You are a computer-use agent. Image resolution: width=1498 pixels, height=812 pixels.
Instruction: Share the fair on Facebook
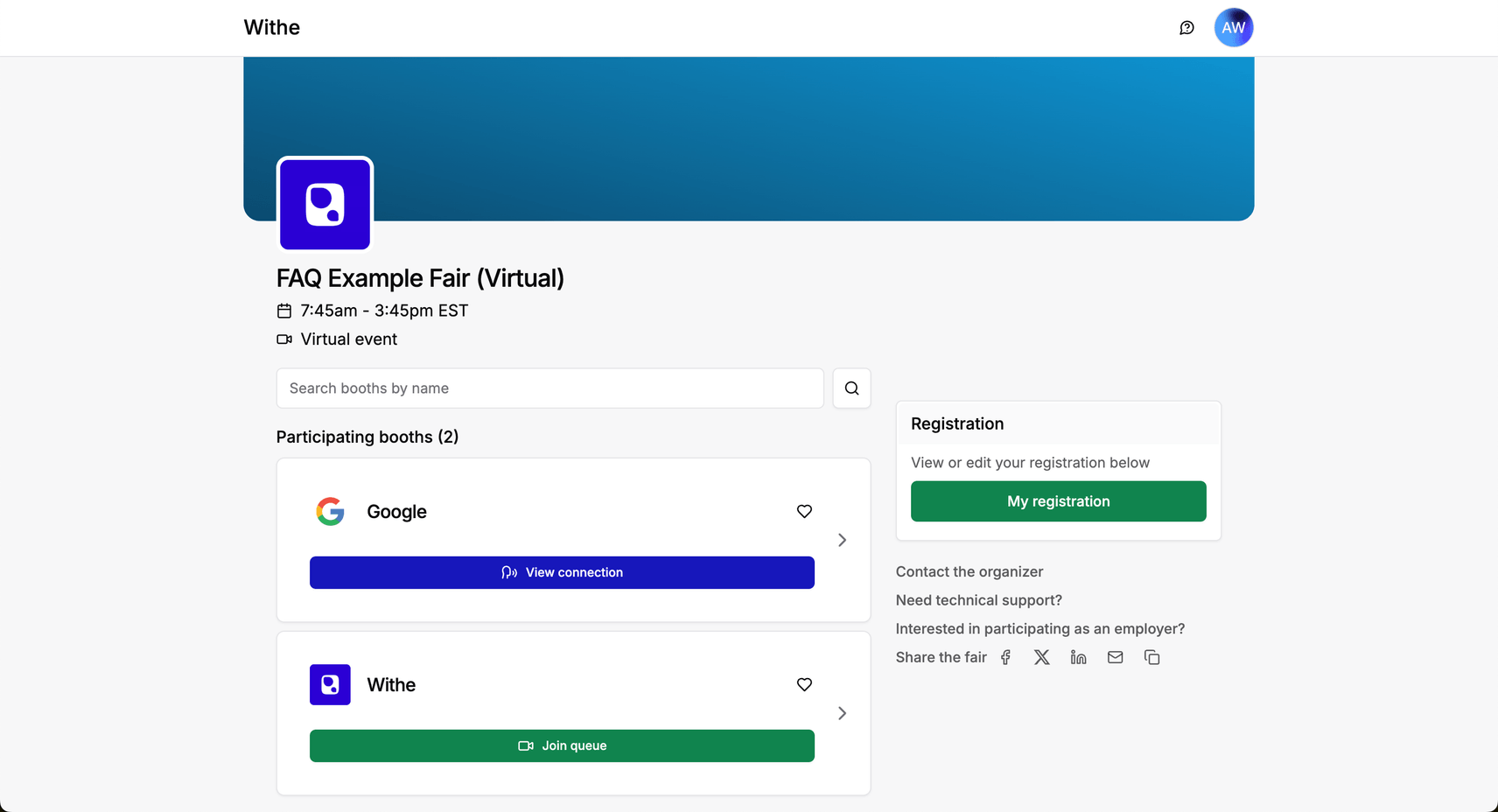1005,658
